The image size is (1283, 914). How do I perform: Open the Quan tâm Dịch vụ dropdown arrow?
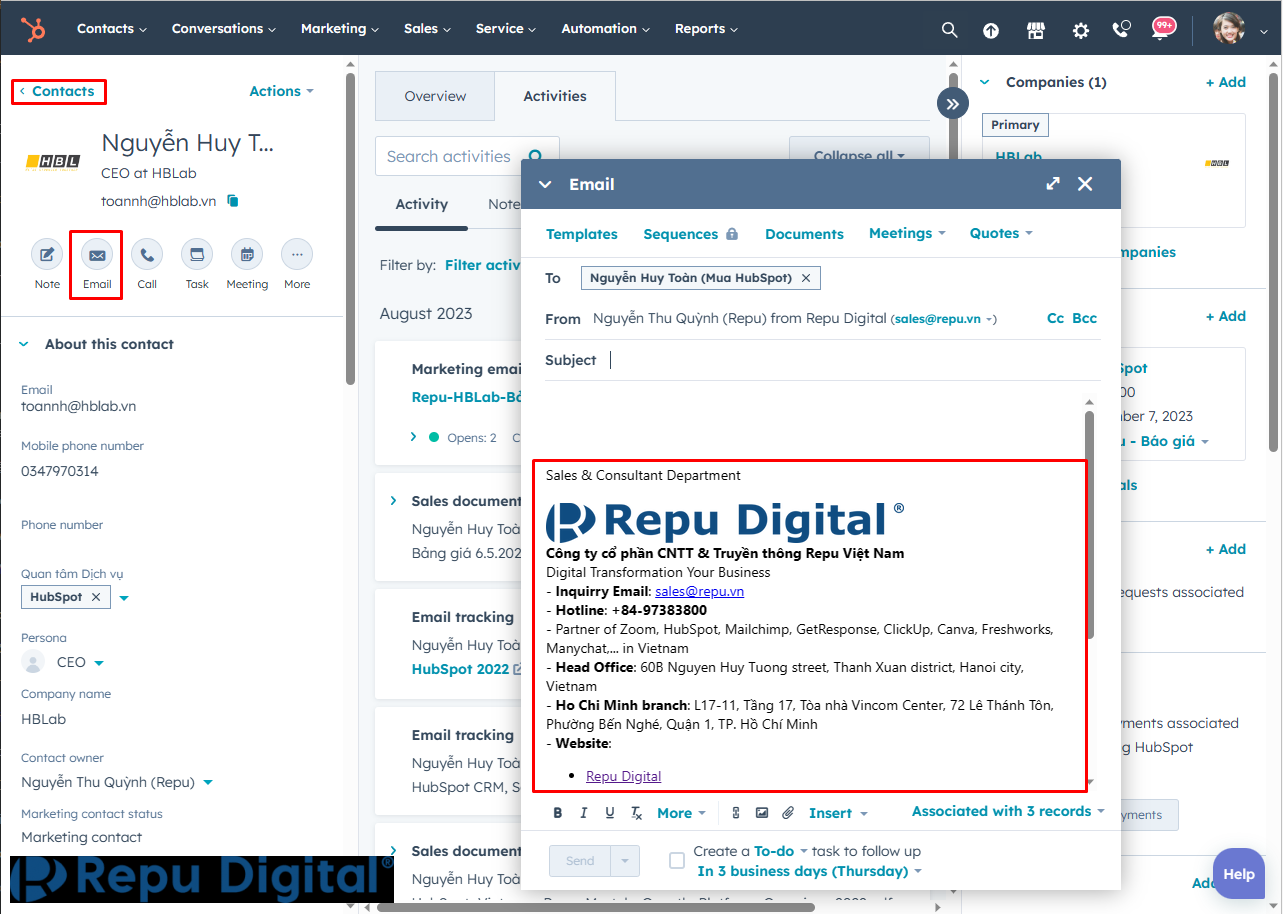pyautogui.click(x=124, y=598)
